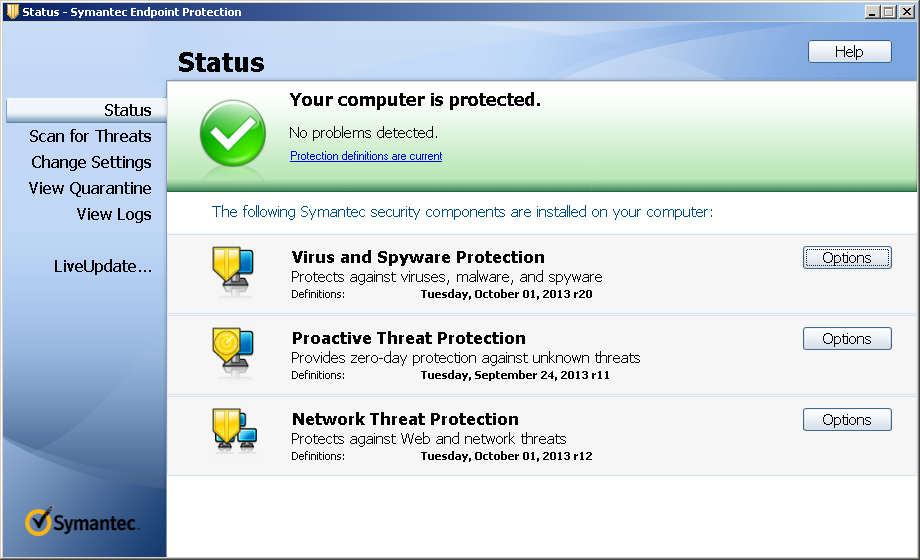Click the Virus and Spyware Protection heading
This screenshot has width=920, height=560.
[418, 257]
